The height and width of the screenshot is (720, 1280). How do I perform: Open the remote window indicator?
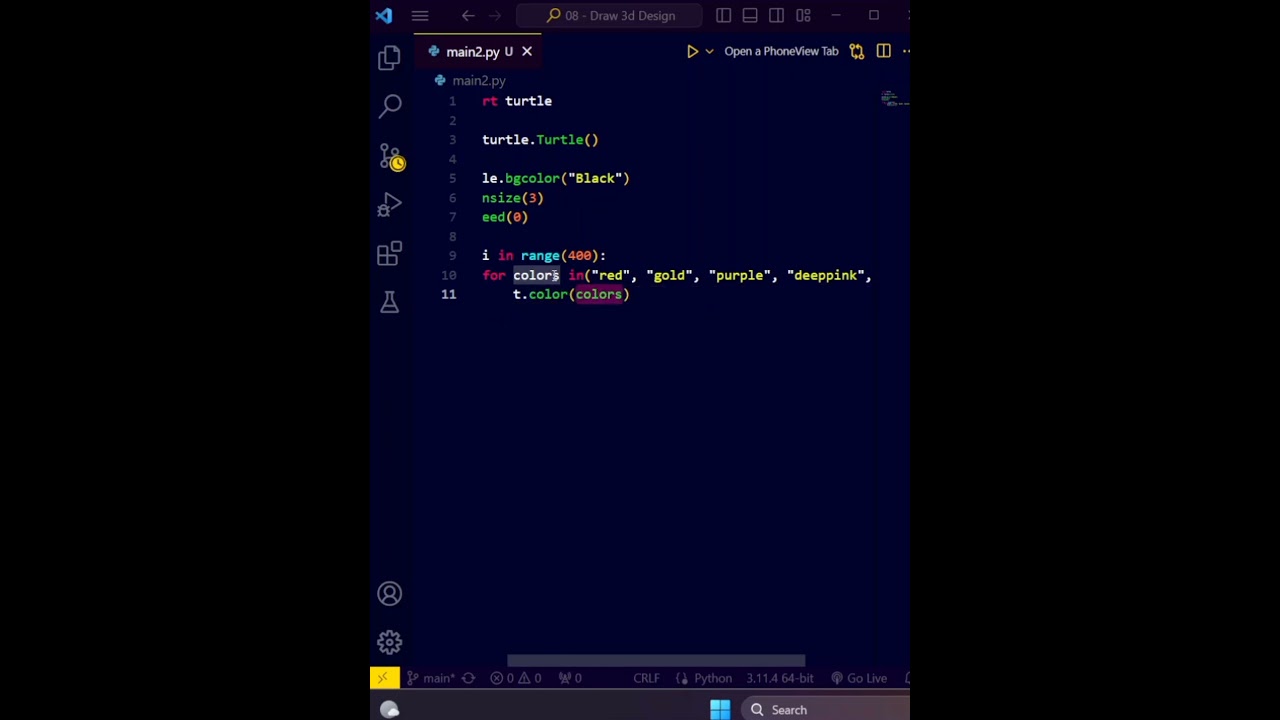(x=384, y=678)
